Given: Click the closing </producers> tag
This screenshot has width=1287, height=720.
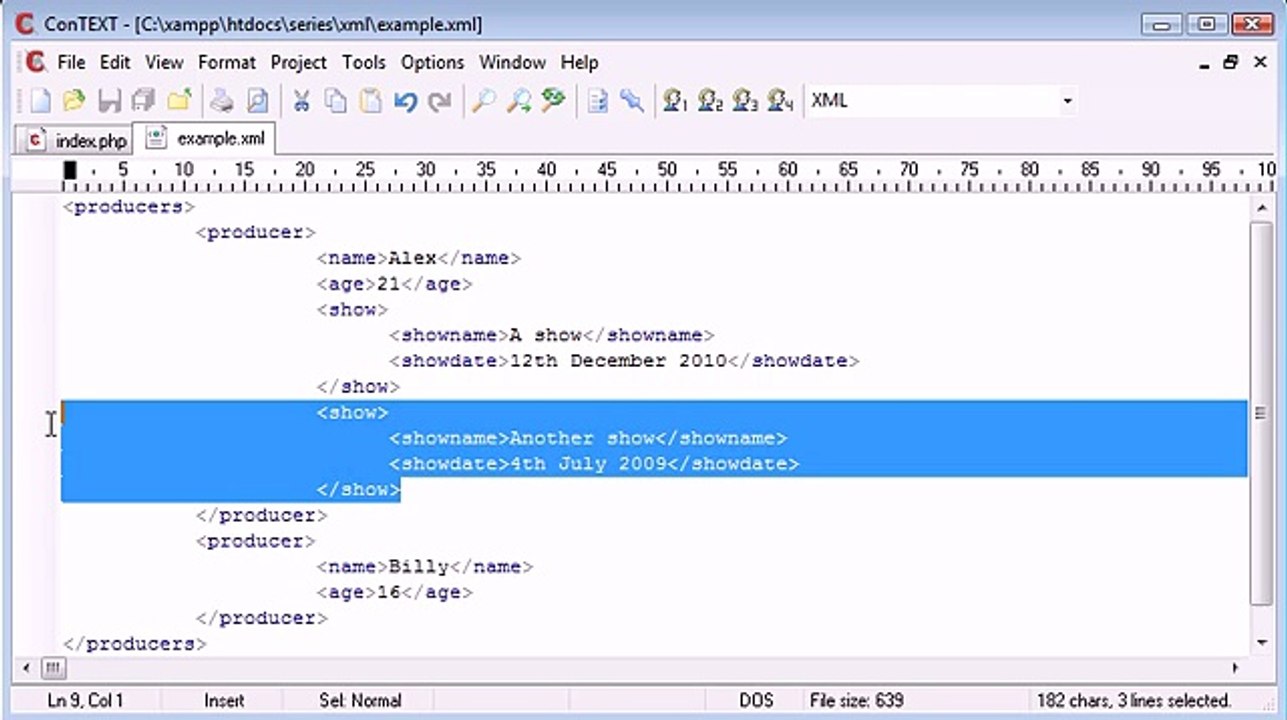Looking at the screenshot, I should tap(135, 644).
